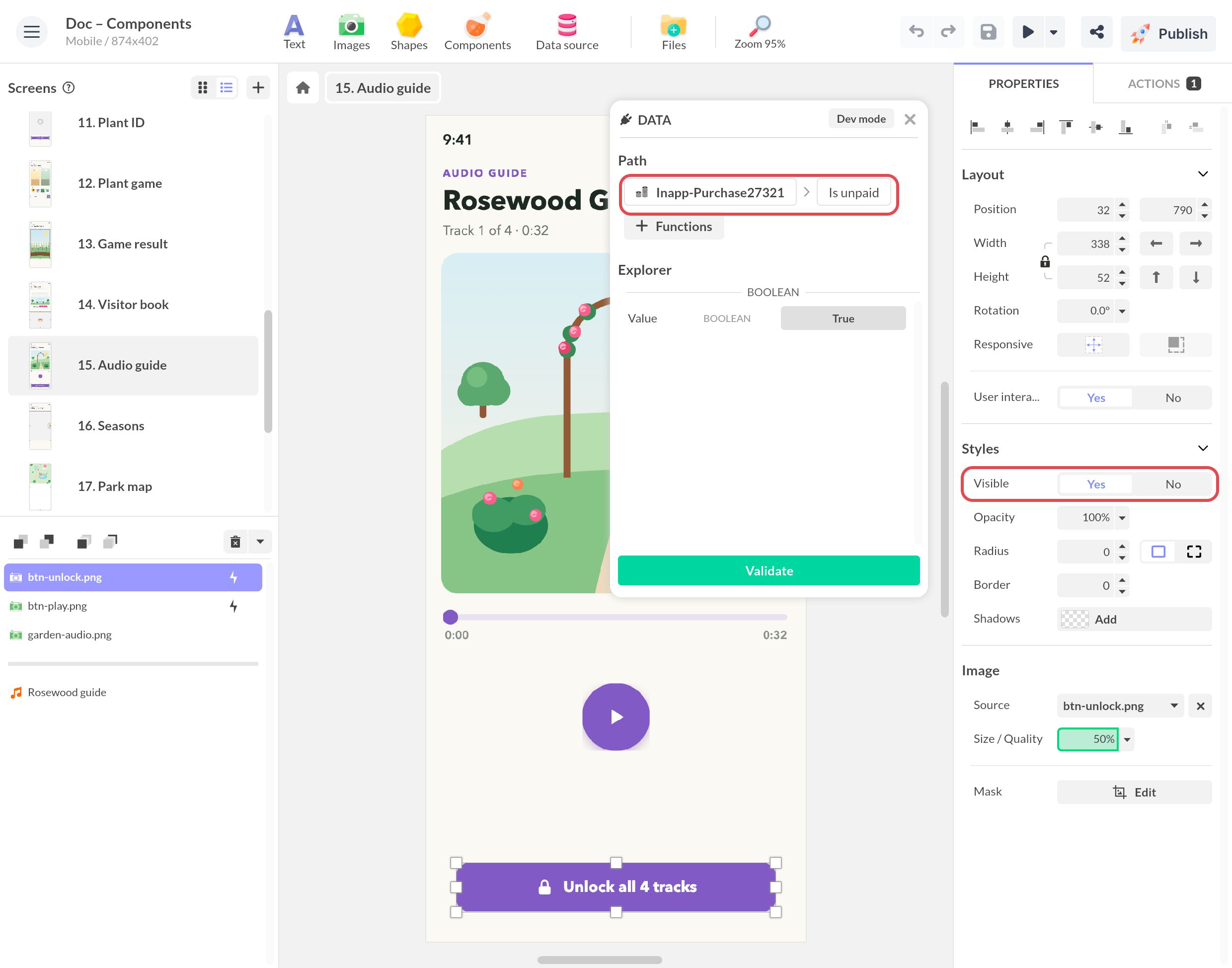The height and width of the screenshot is (968, 1232).
Task: Run the app preview play button
Action: click(1027, 32)
